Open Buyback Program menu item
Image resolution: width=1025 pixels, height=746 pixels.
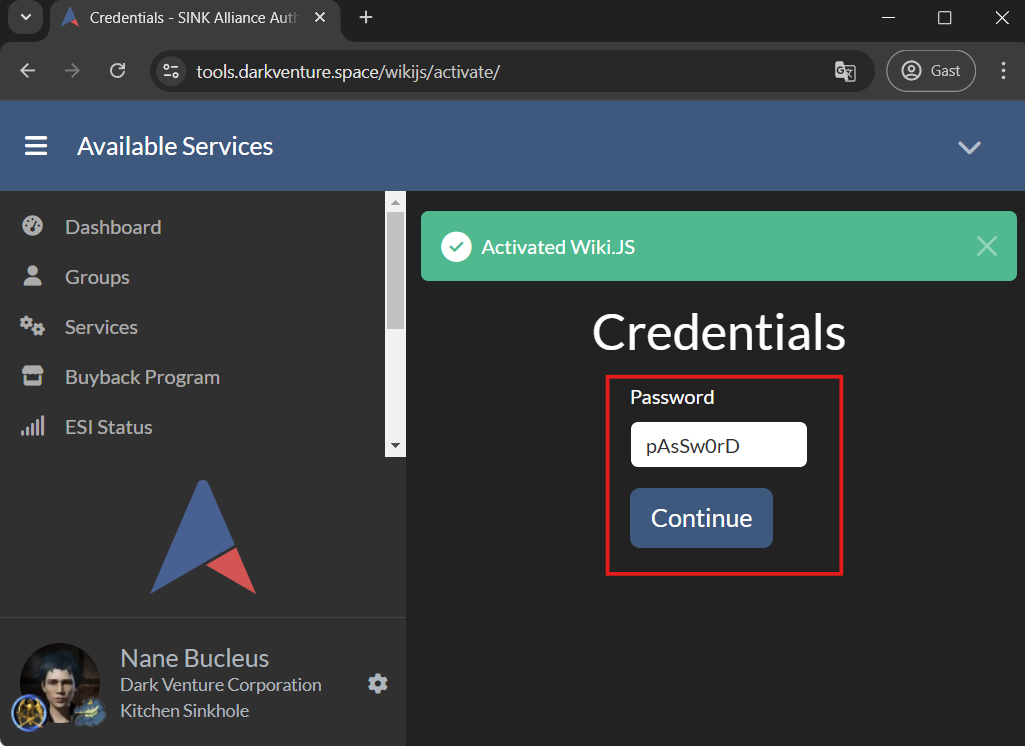[x=142, y=377]
